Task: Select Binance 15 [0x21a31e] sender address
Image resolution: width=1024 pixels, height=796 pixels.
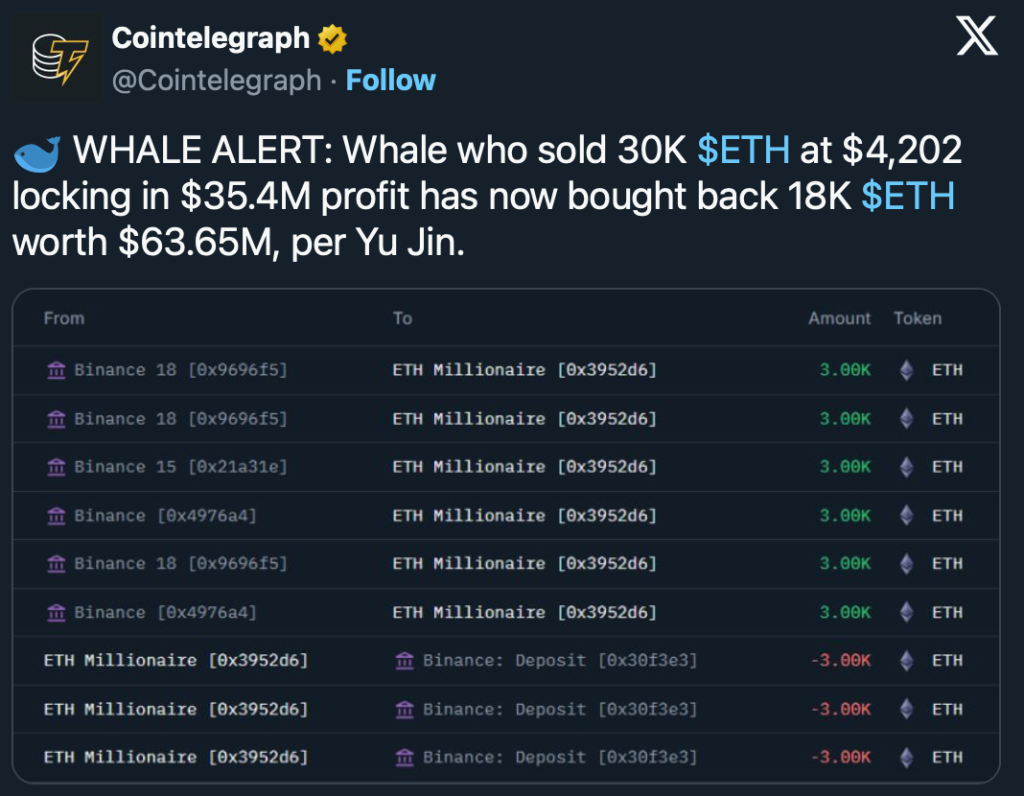Action: point(180,467)
